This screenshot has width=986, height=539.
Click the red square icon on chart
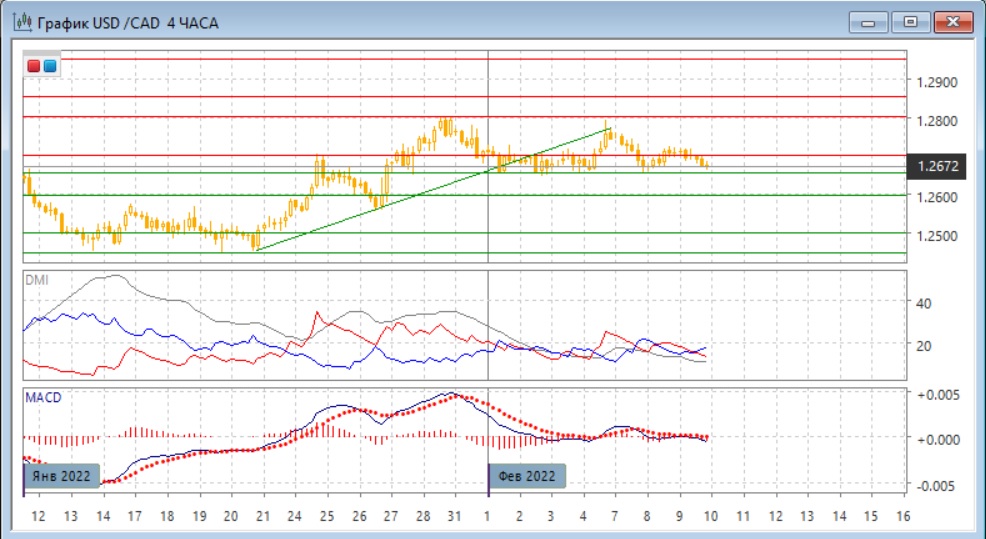point(35,66)
